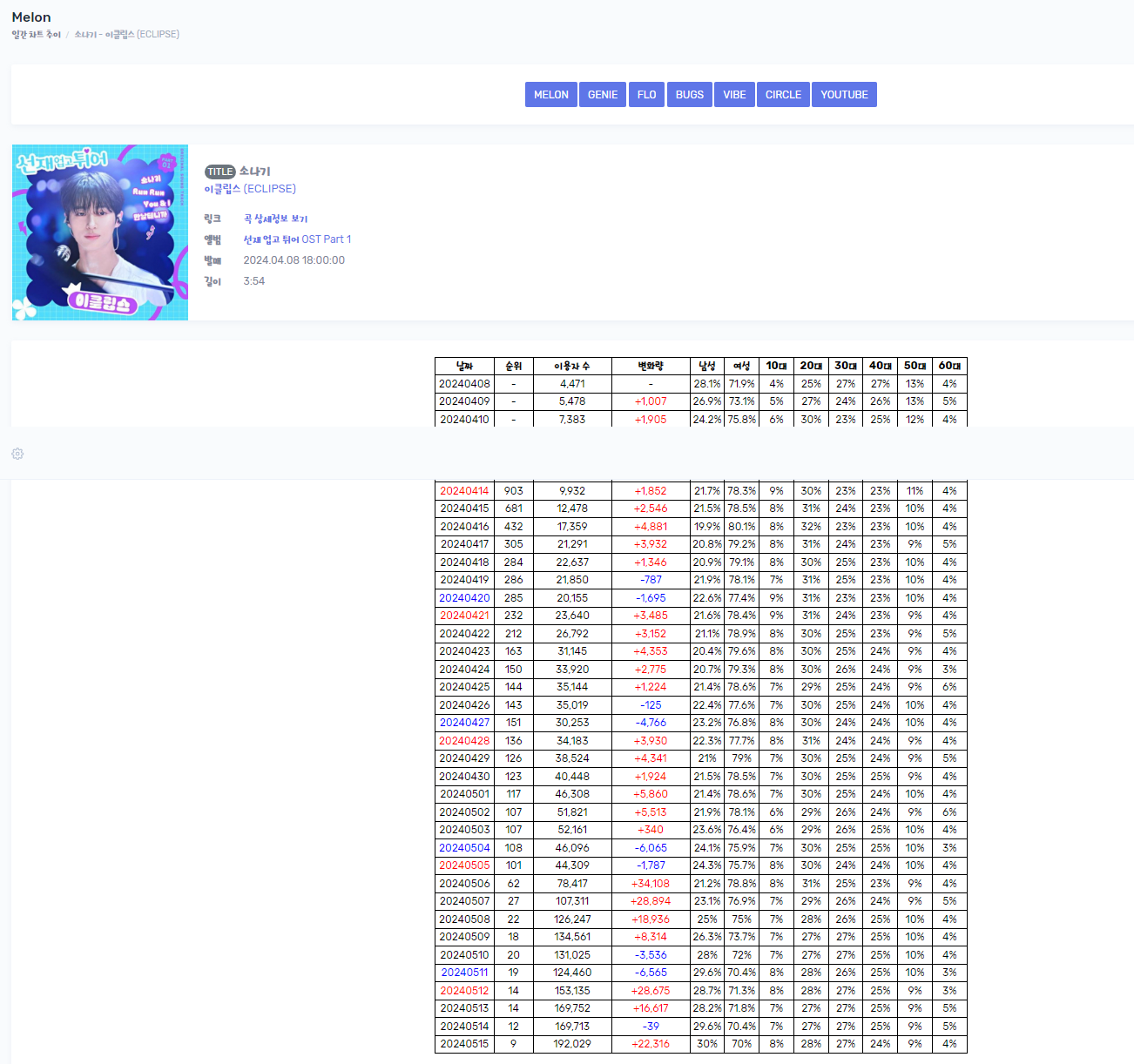Click the rank value 681

click(x=514, y=508)
